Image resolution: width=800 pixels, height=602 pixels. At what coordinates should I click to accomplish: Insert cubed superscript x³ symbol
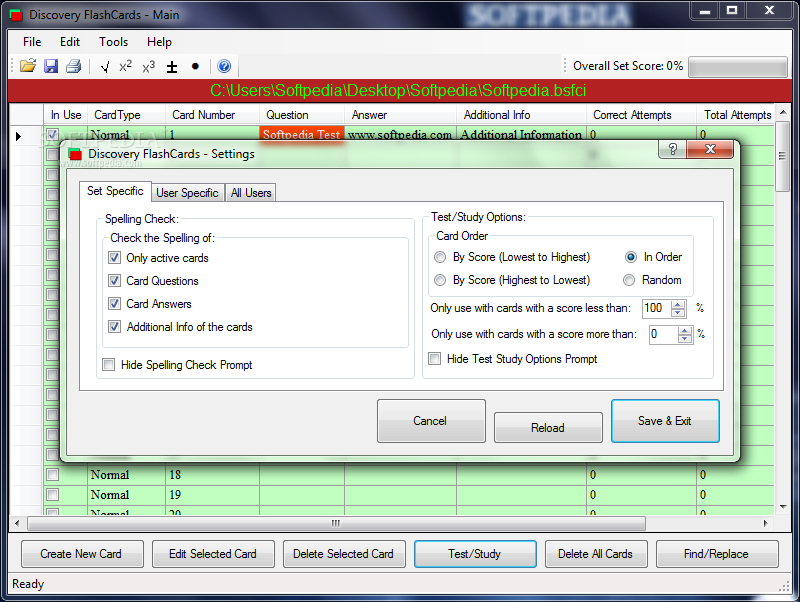(x=148, y=66)
